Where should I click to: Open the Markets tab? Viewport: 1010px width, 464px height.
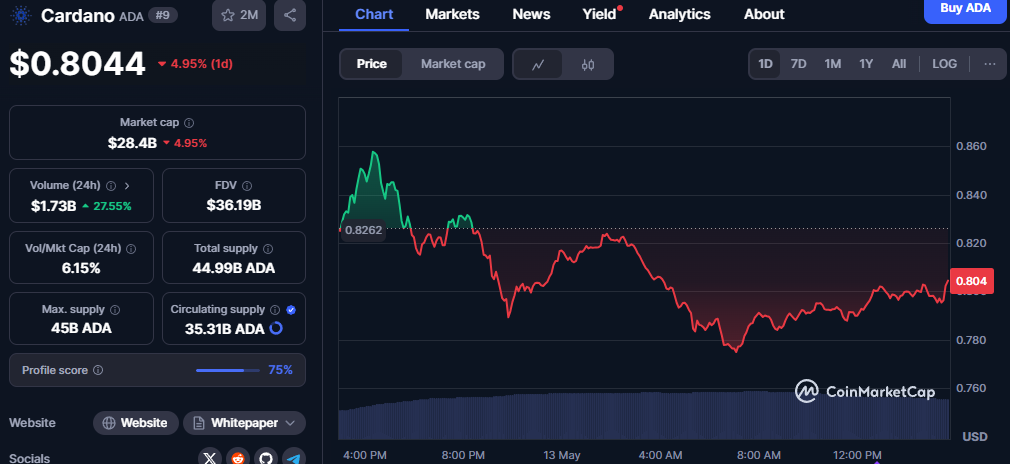[x=452, y=14]
